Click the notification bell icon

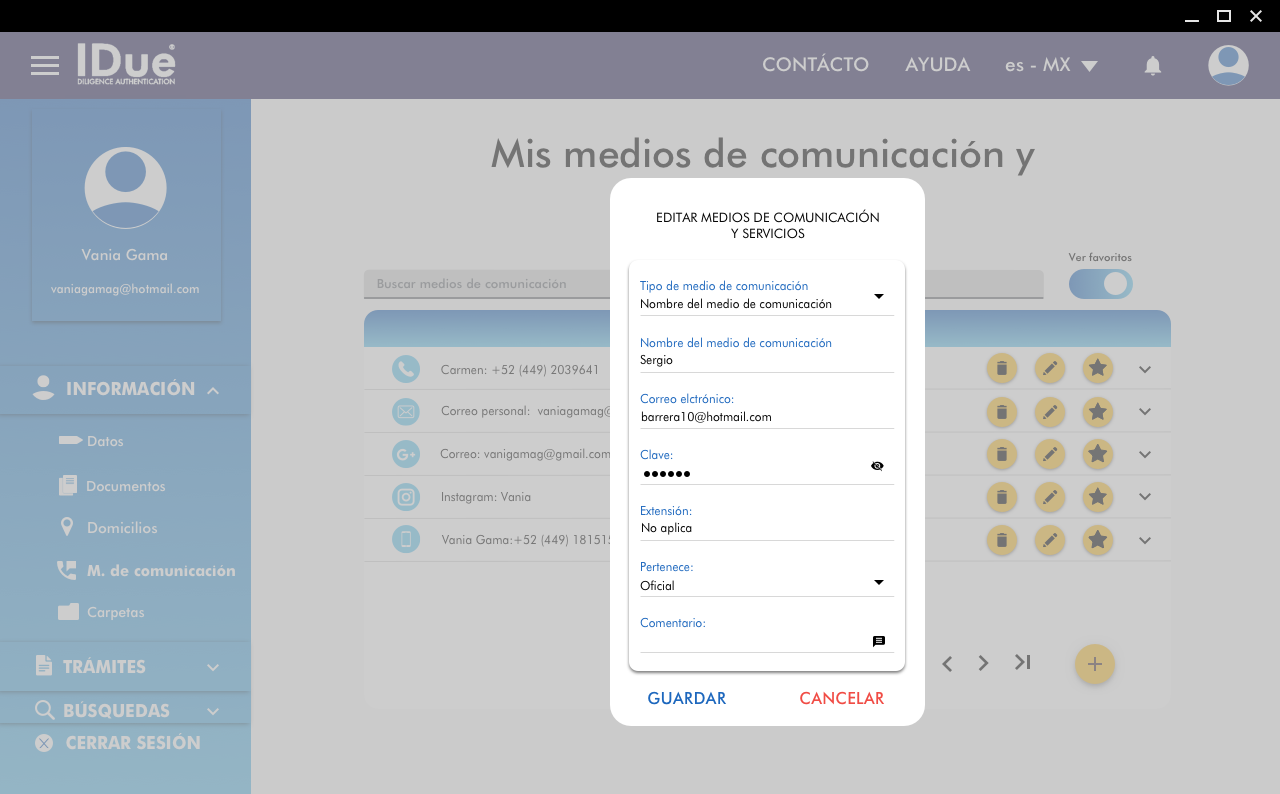1152,66
